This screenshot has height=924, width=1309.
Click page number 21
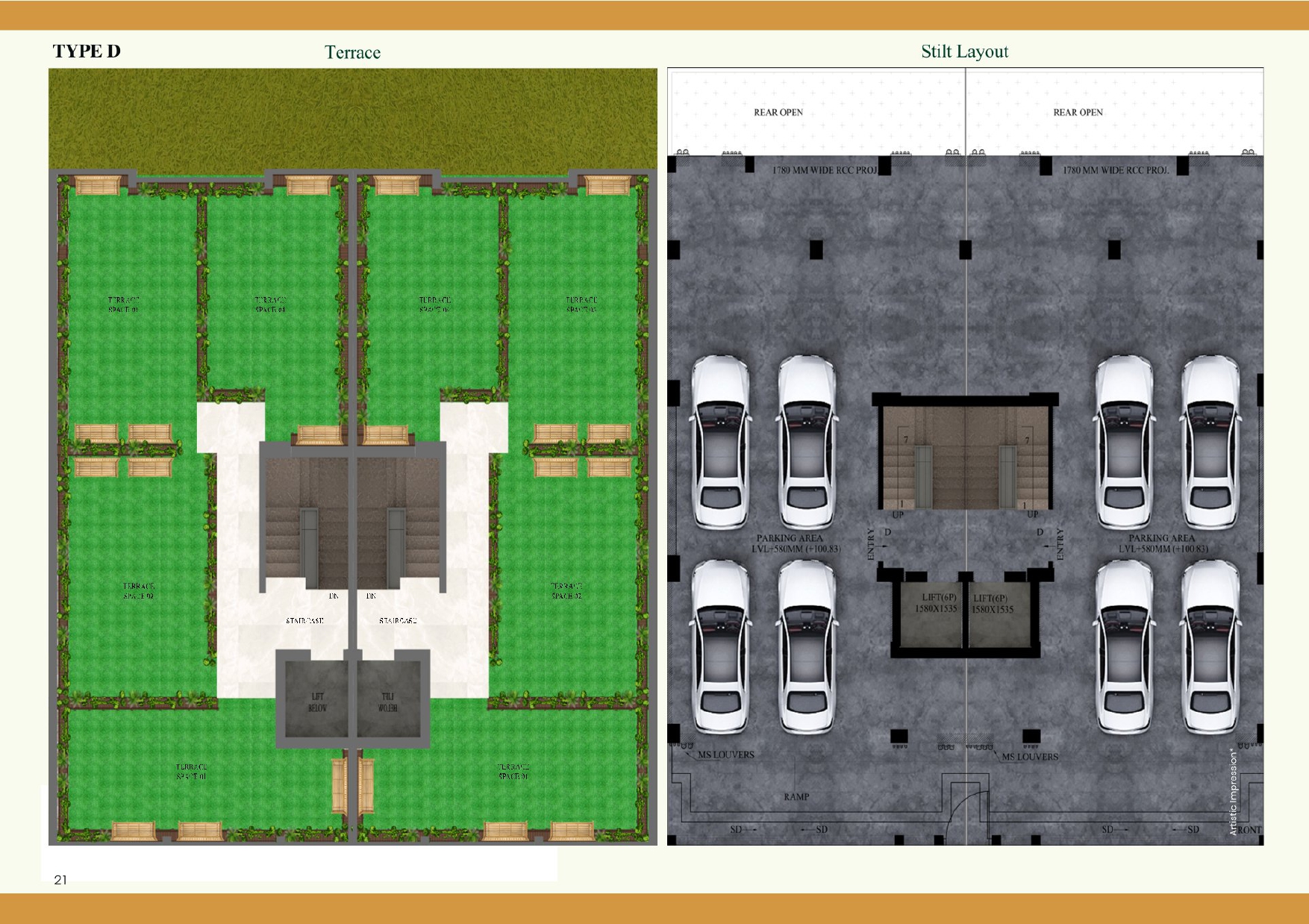pos(60,880)
